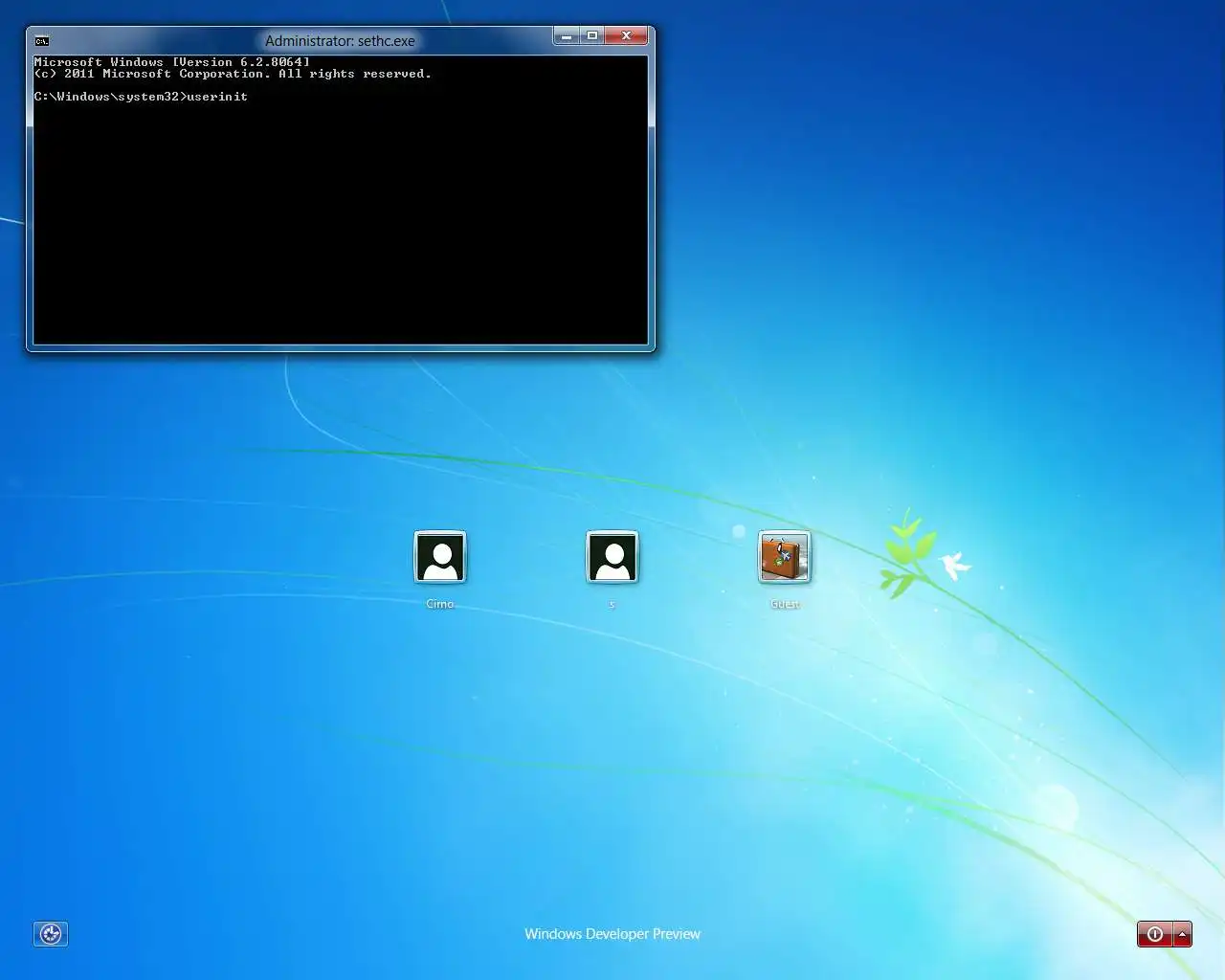Close the sethc.exe command prompt window
Screen dimensions: 1225x980
point(627,36)
